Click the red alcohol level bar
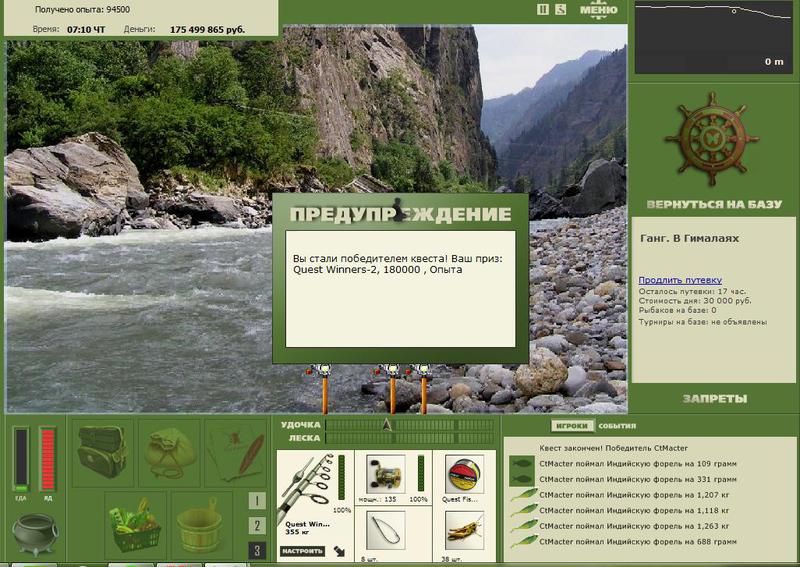800x567 pixels. [x=47, y=459]
